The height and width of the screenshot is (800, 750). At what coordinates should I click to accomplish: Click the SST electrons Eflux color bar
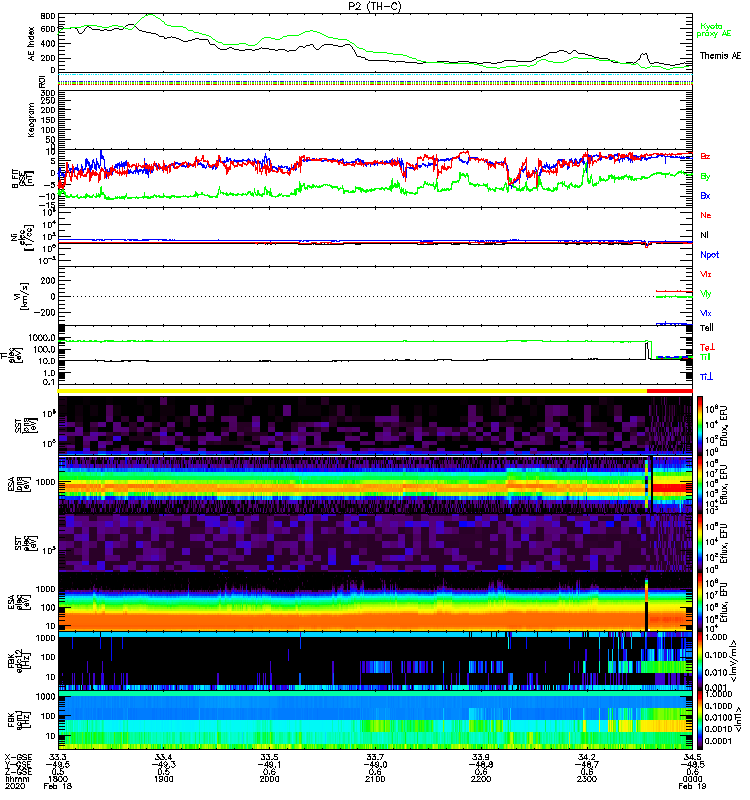pos(700,542)
